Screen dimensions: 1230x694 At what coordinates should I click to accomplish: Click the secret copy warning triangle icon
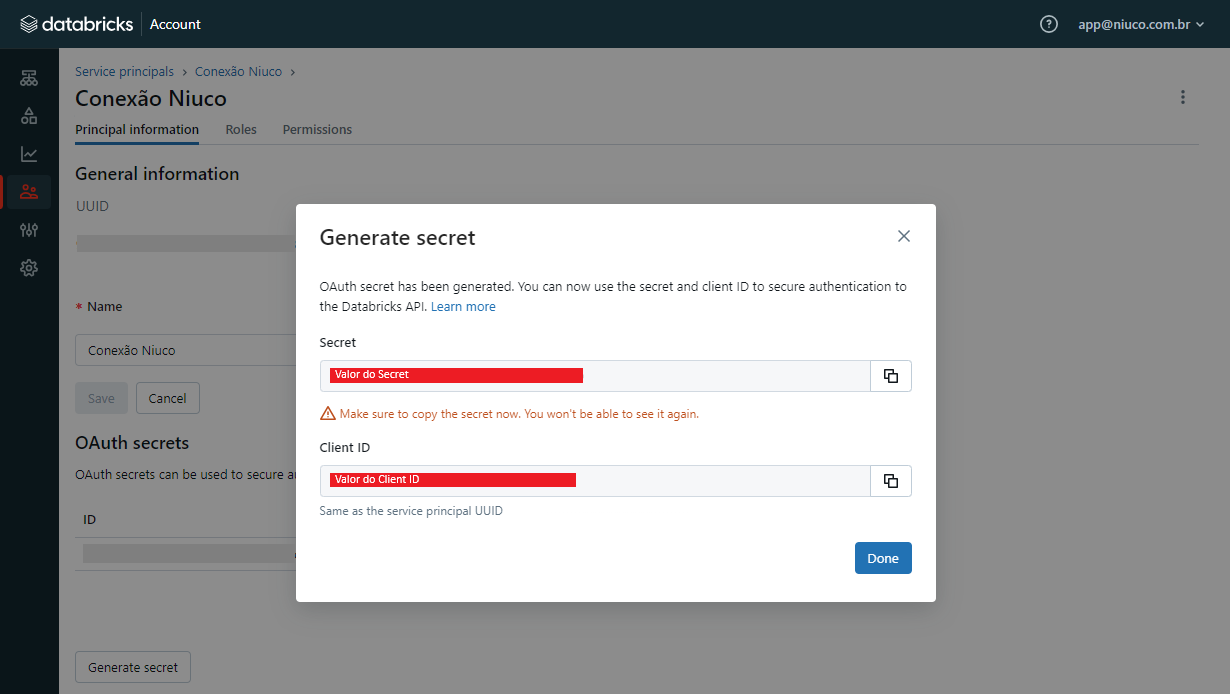(x=327, y=414)
